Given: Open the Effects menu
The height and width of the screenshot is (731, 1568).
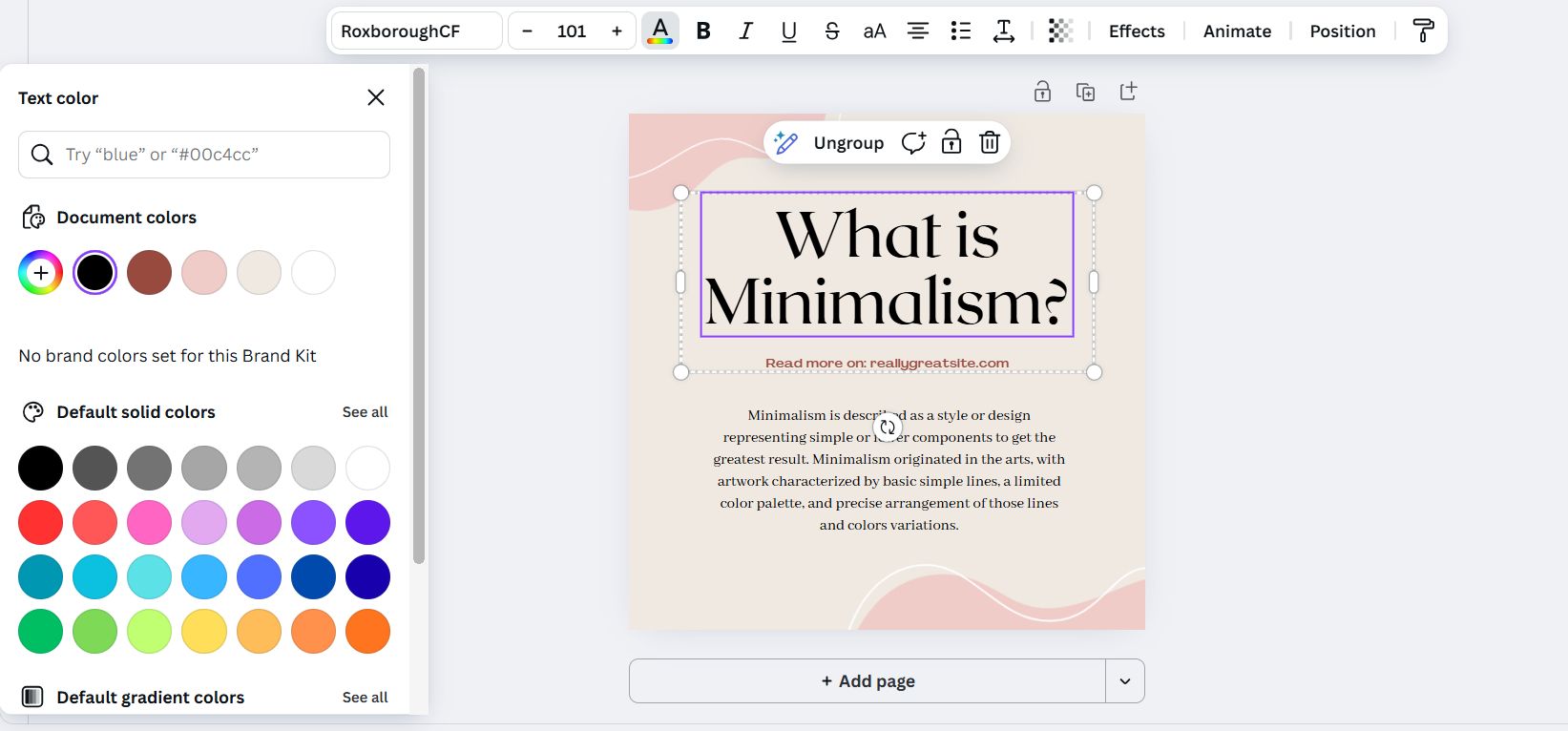Looking at the screenshot, I should point(1137,31).
